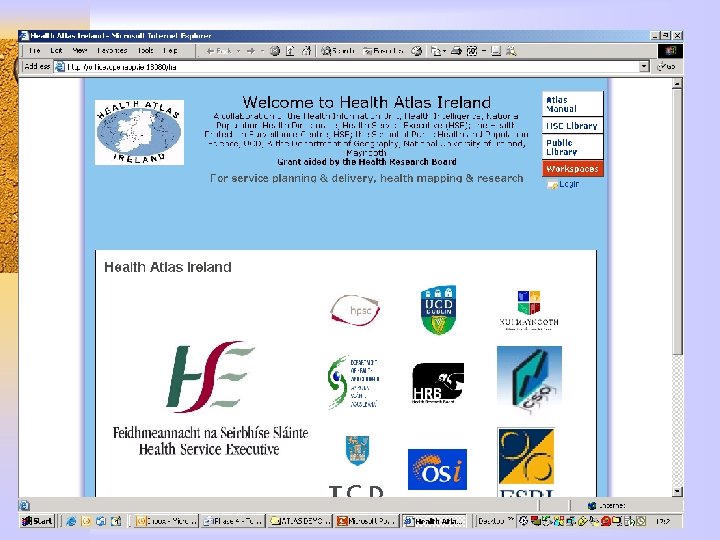The image size is (720, 540).
Task: Click the ESRI logo
Action: 526,462
